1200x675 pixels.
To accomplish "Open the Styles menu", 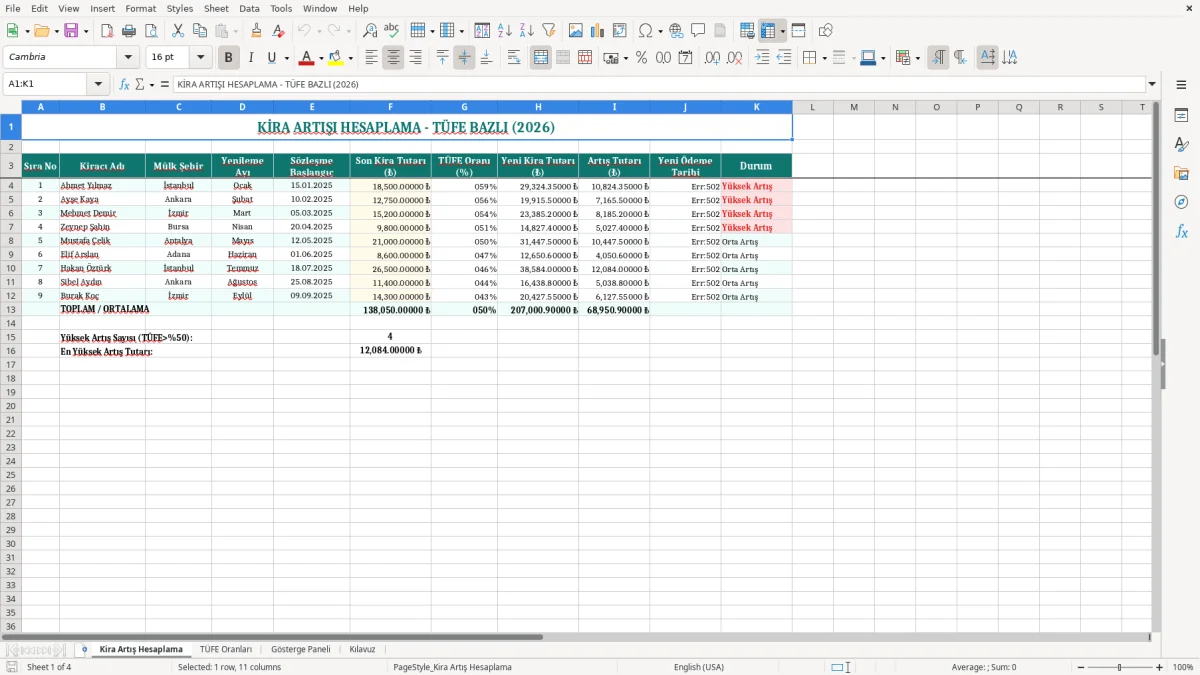I will click(180, 8).
